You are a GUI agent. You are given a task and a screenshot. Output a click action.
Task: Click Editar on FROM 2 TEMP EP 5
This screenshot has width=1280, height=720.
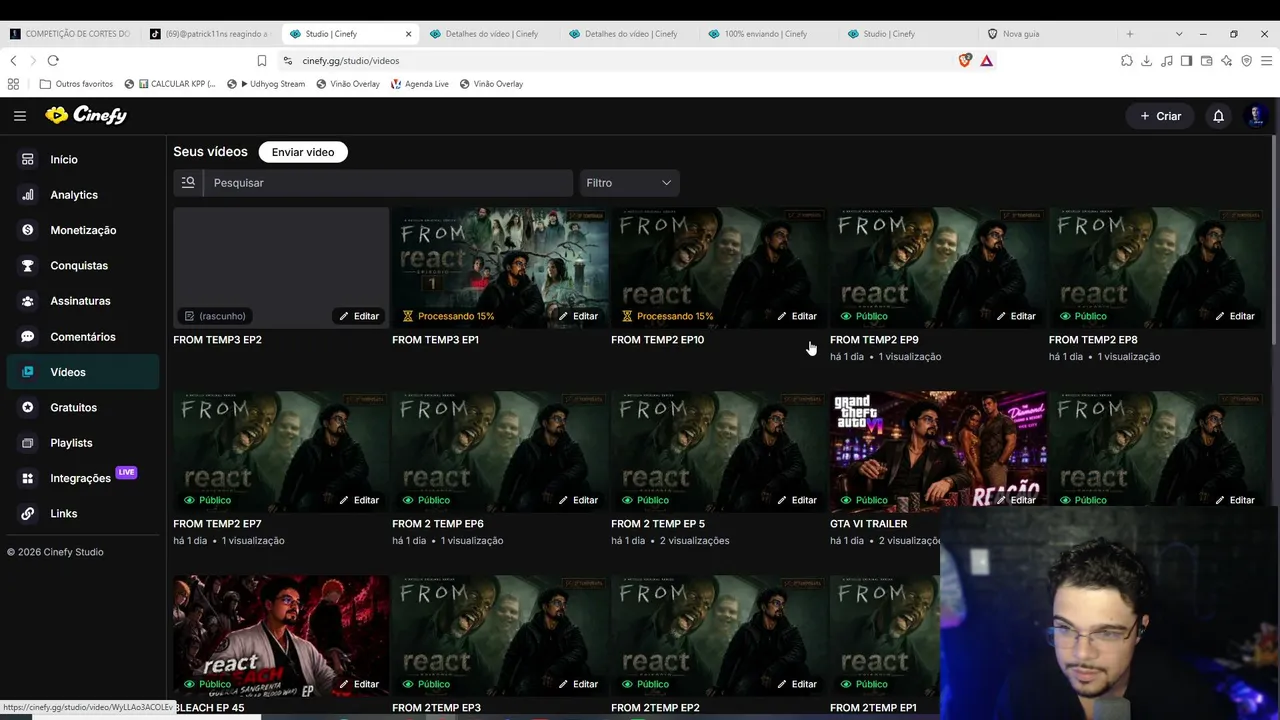tap(796, 500)
